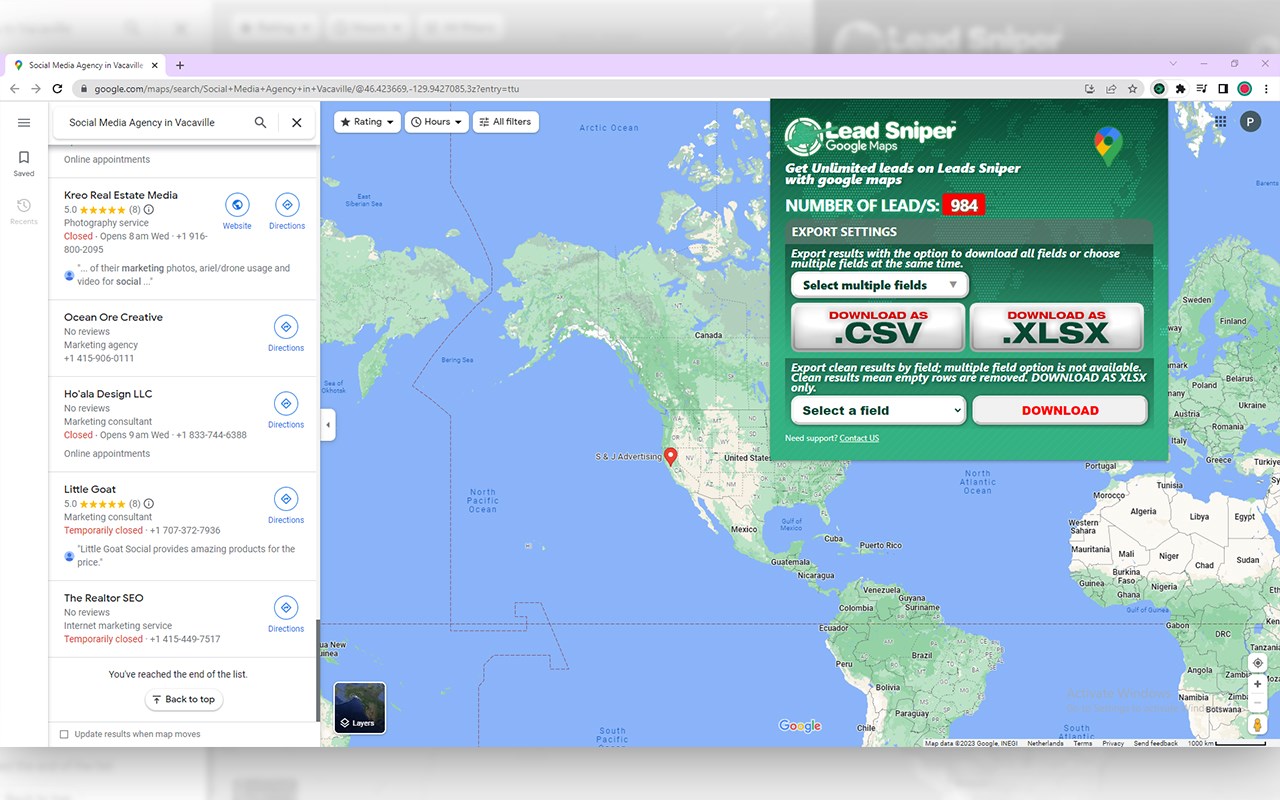Open a new browser tab

point(180,65)
